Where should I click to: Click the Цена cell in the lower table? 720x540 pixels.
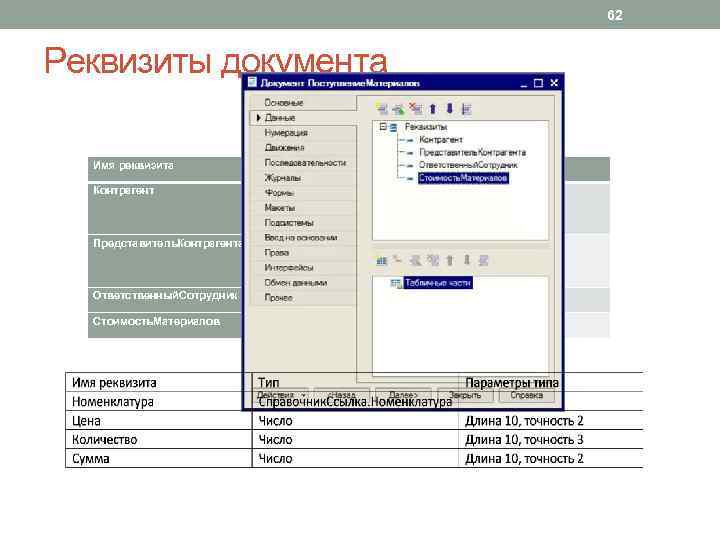pyautogui.click(x=158, y=421)
